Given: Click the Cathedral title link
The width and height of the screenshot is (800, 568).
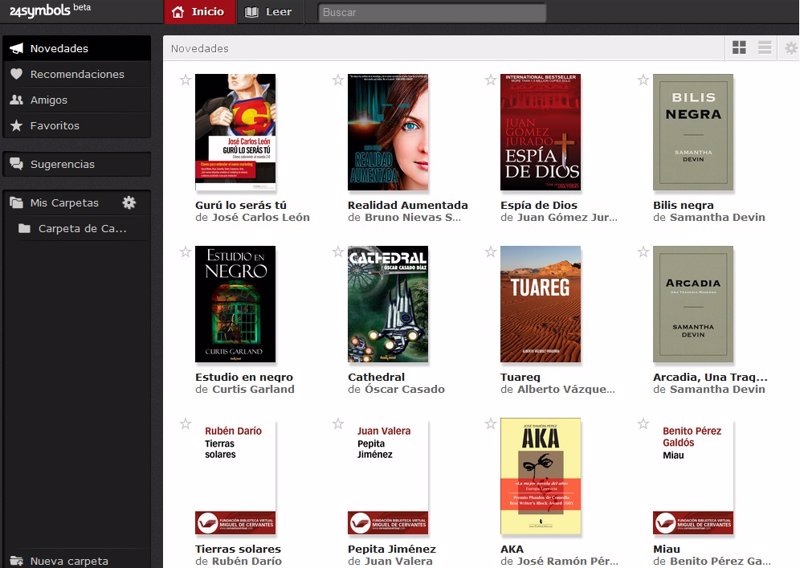Looking at the screenshot, I should tap(376, 377).
